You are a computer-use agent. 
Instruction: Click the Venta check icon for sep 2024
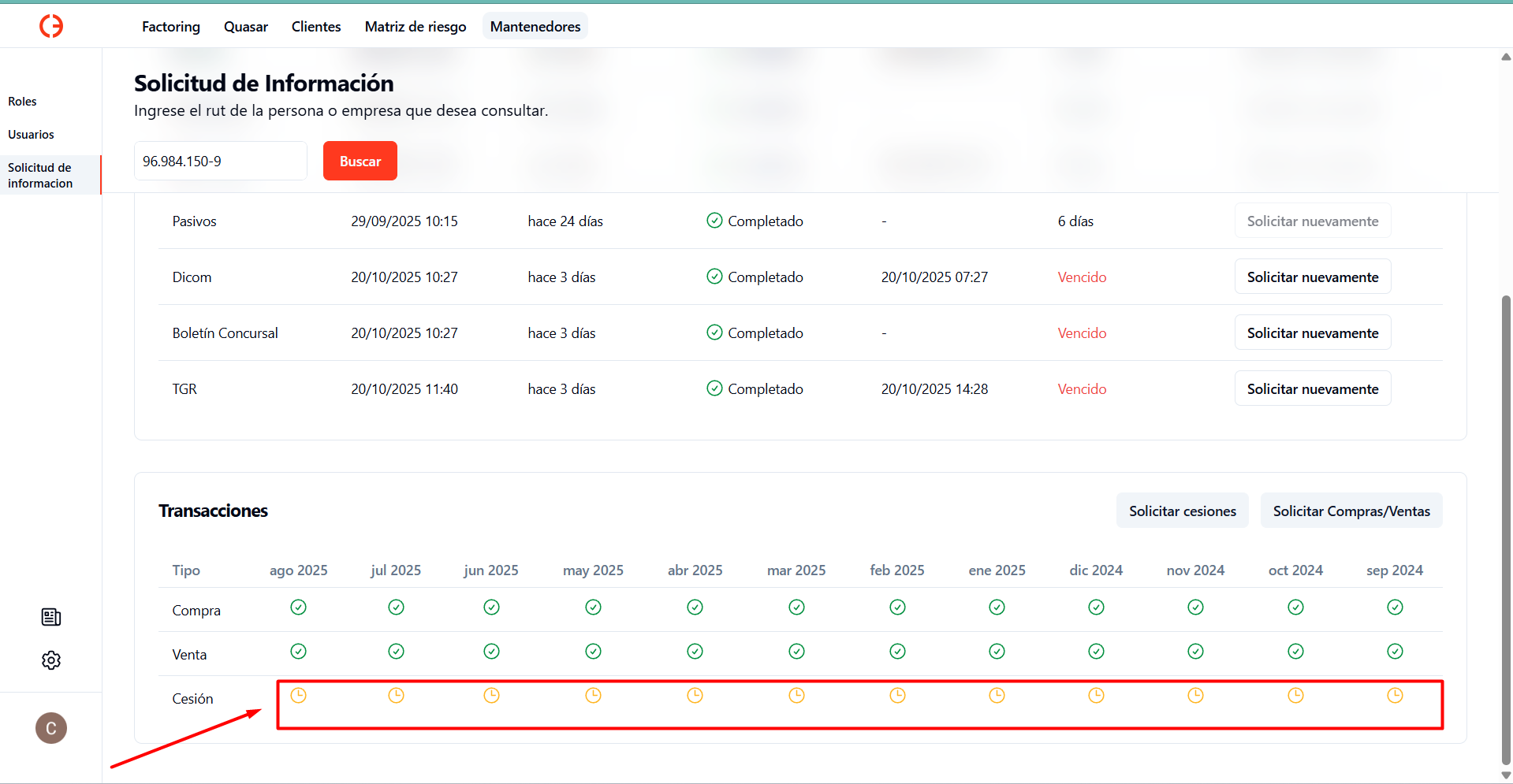[1395, 651]
